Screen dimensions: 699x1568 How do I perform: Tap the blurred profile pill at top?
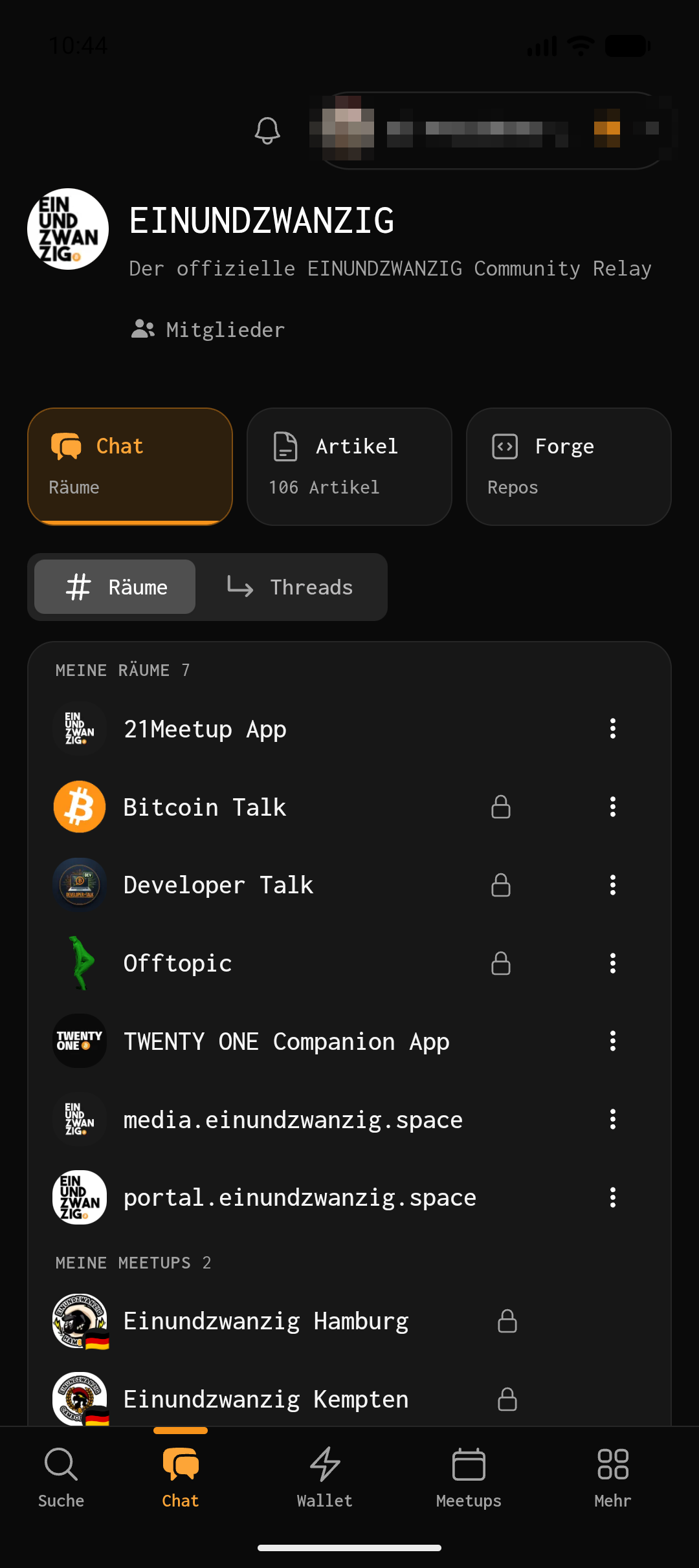493,131
